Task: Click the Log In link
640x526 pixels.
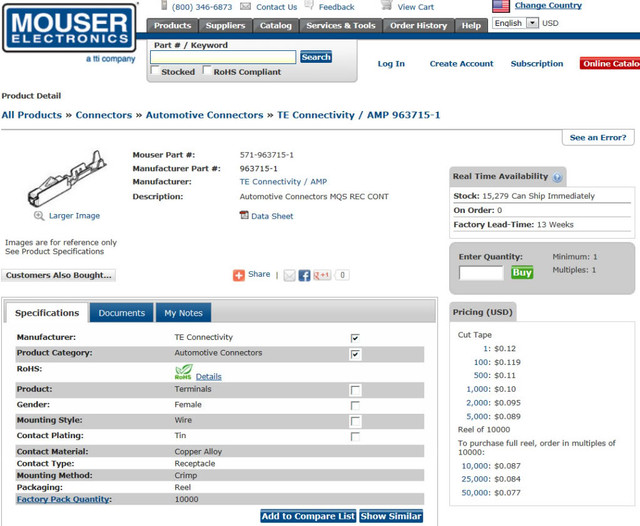Action: coord(391,64)
